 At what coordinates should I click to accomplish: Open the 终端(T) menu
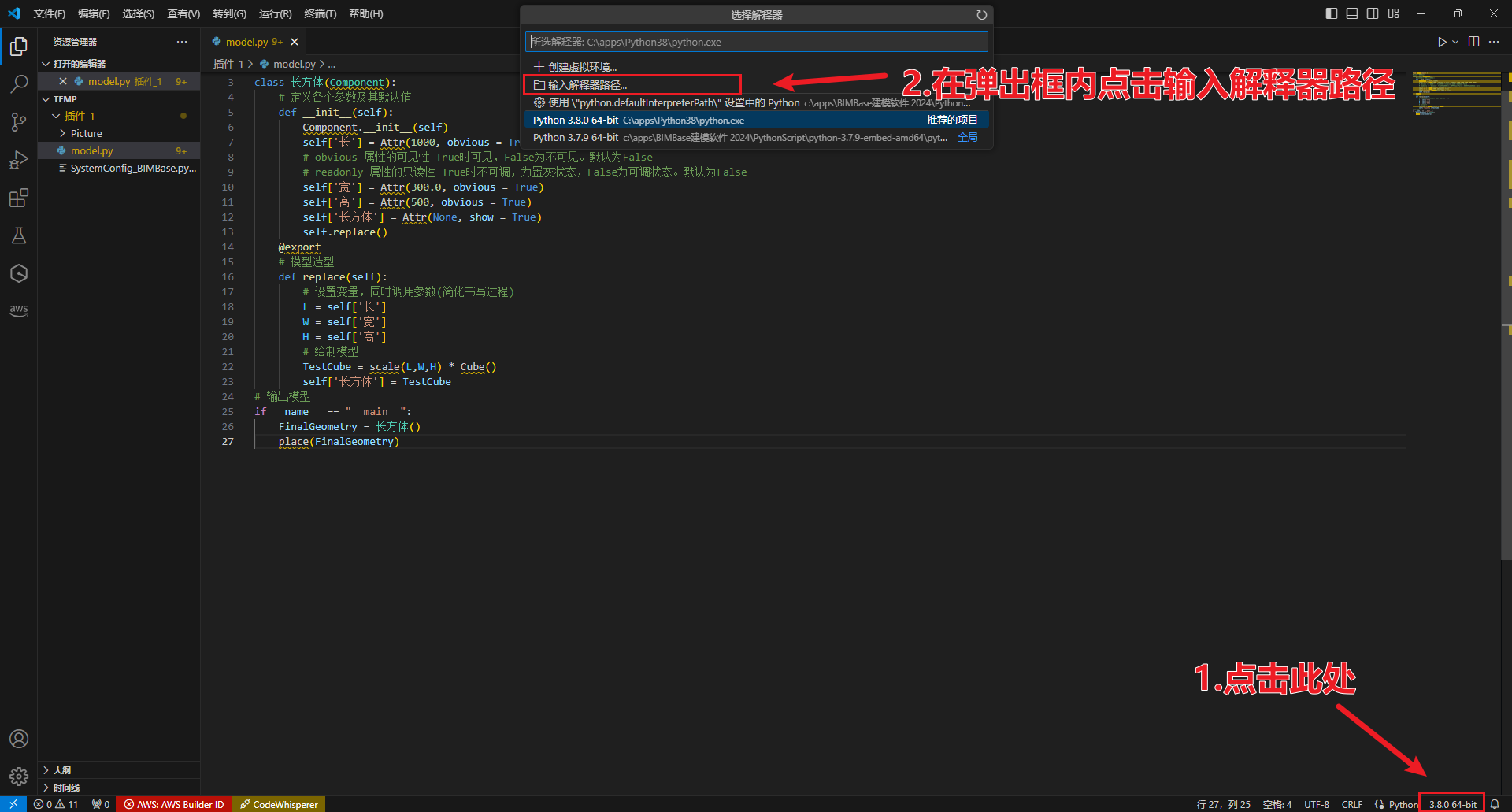320,13
